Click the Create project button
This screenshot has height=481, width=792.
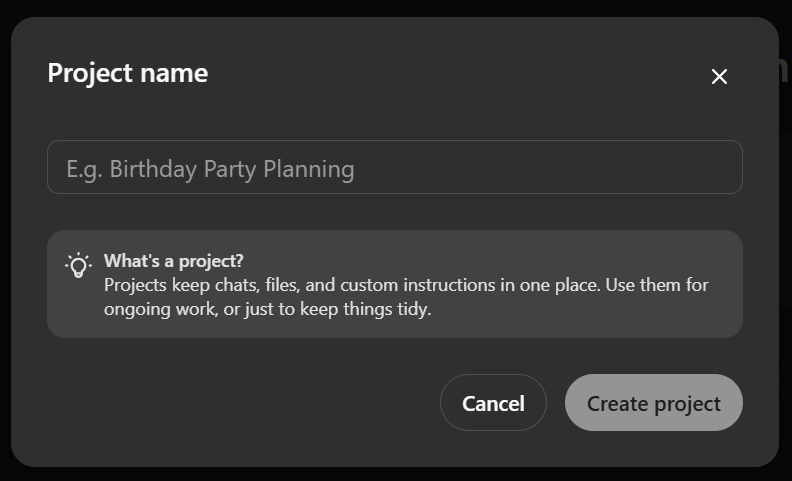pyautogui.click(x=653, y=403)
